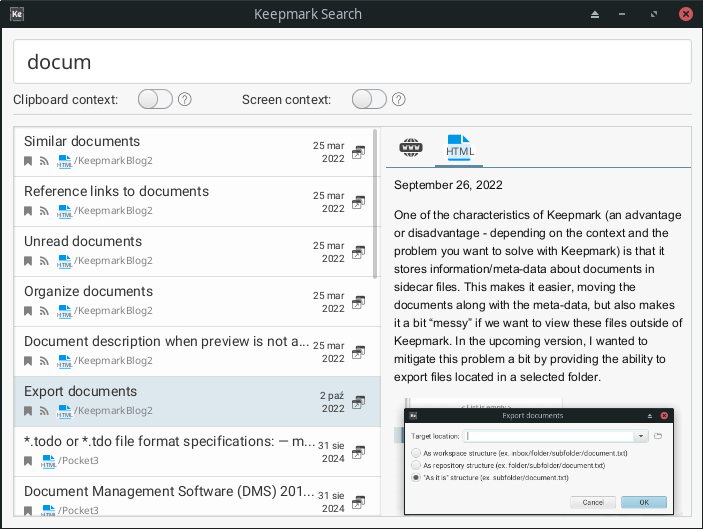Select the 'Unread documents' result title
Image resolution: width=703 pixels, height=529 pixels.
point(83,241)
